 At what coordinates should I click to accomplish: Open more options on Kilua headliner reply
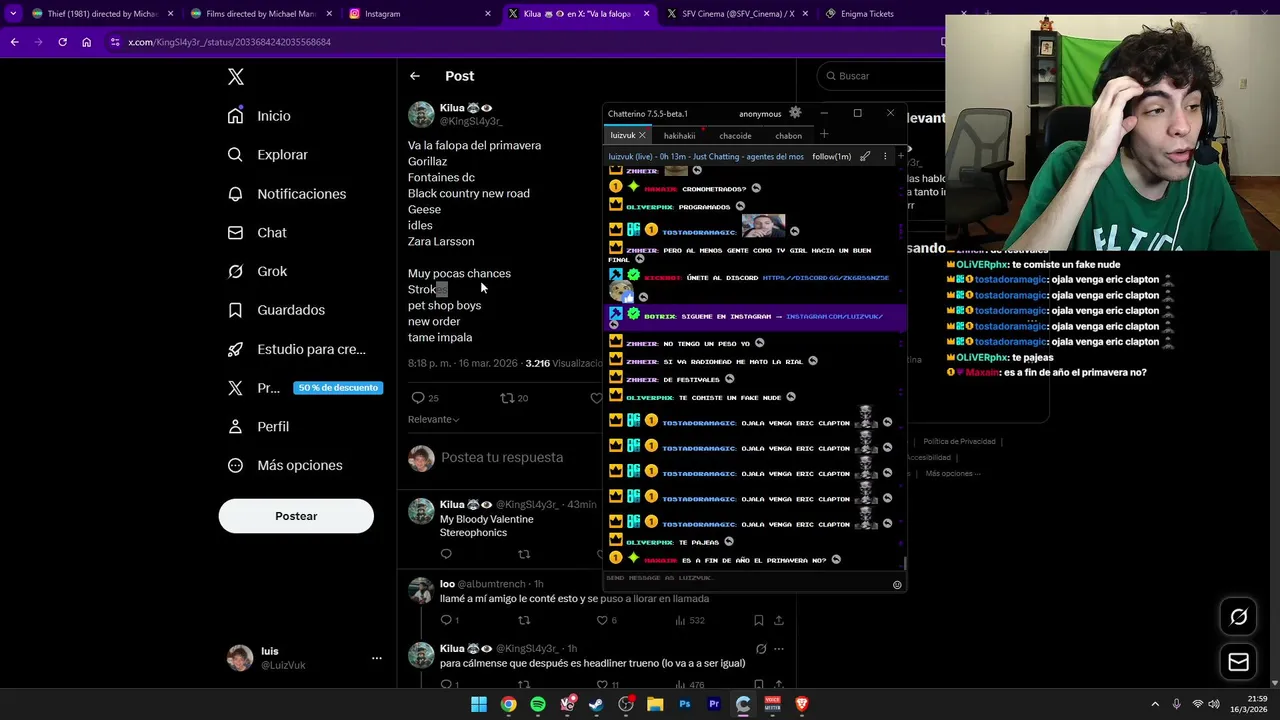[x=778, y=648]
